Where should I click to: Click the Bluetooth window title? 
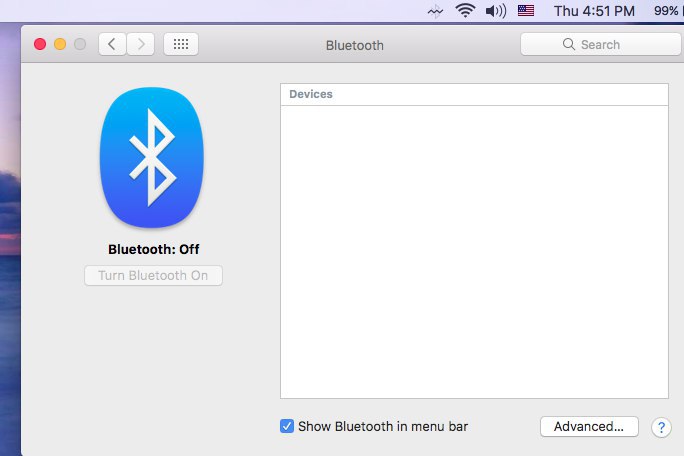(355, 45)
